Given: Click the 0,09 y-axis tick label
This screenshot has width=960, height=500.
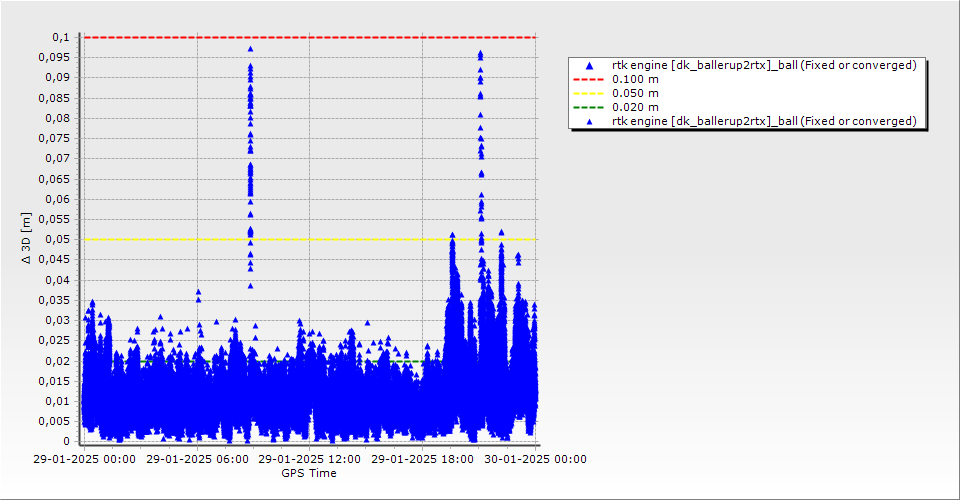Looking at the screenshot, I should click(x=57, y=78).
